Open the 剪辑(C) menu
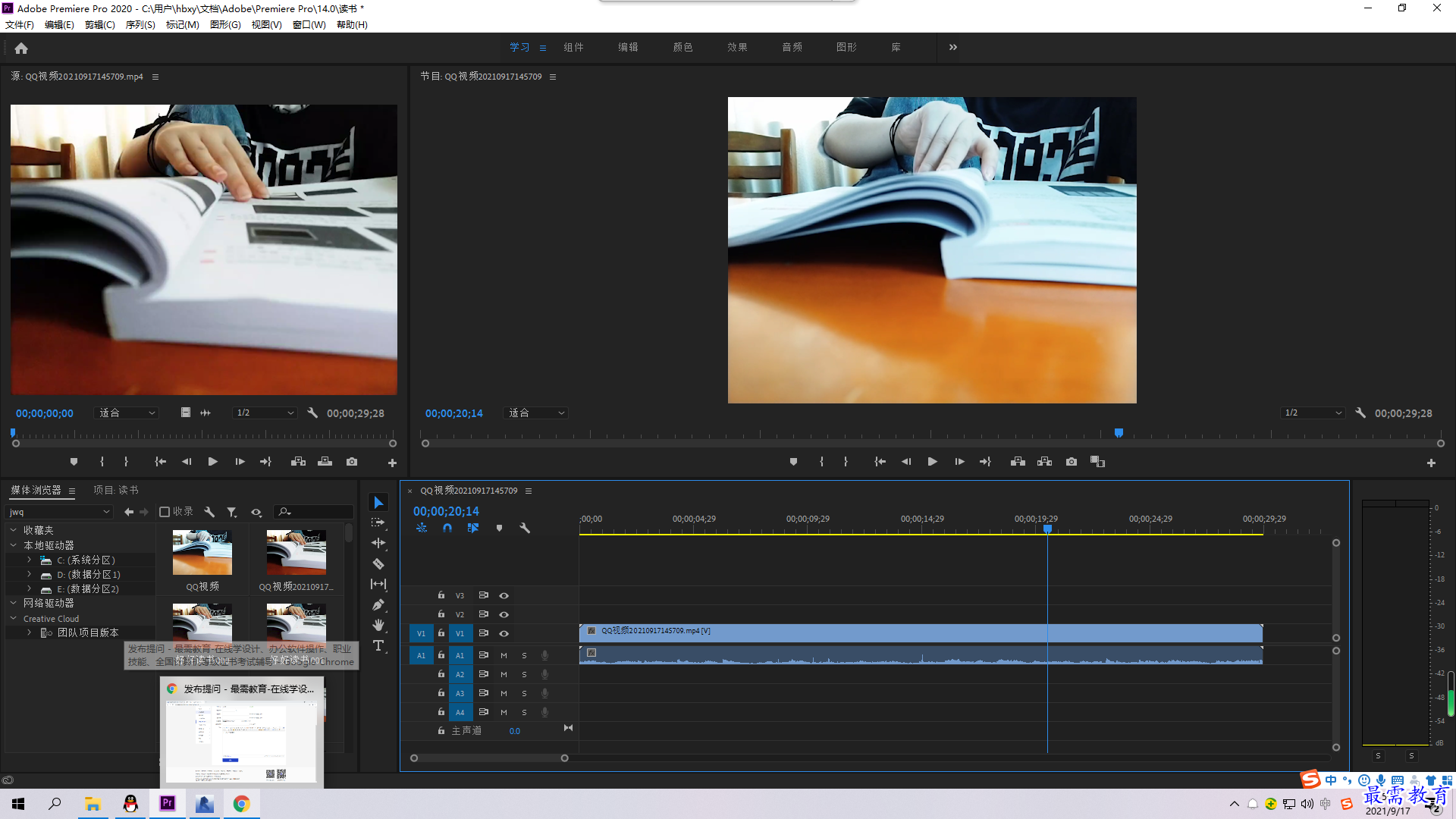 [99, 25]
